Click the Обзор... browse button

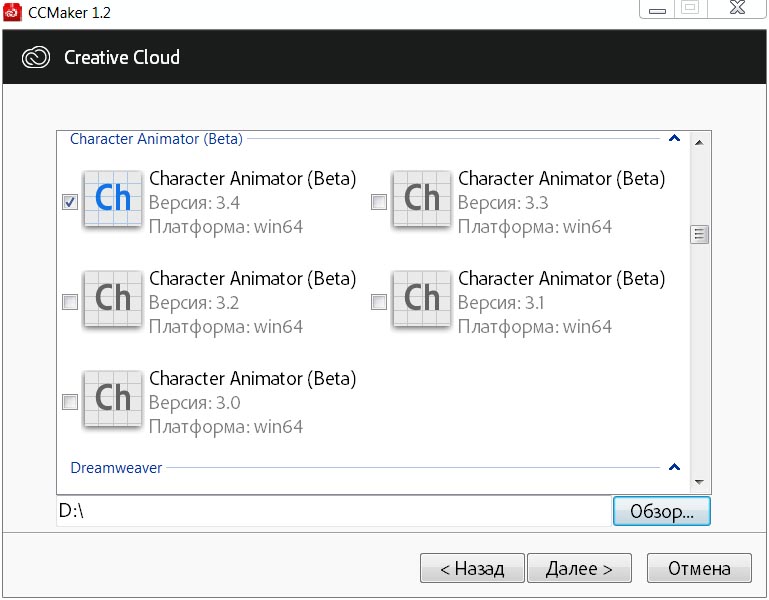662,511
